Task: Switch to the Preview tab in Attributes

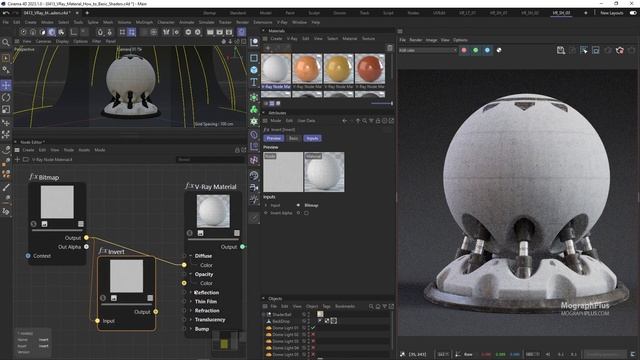Action: (273, 138)
